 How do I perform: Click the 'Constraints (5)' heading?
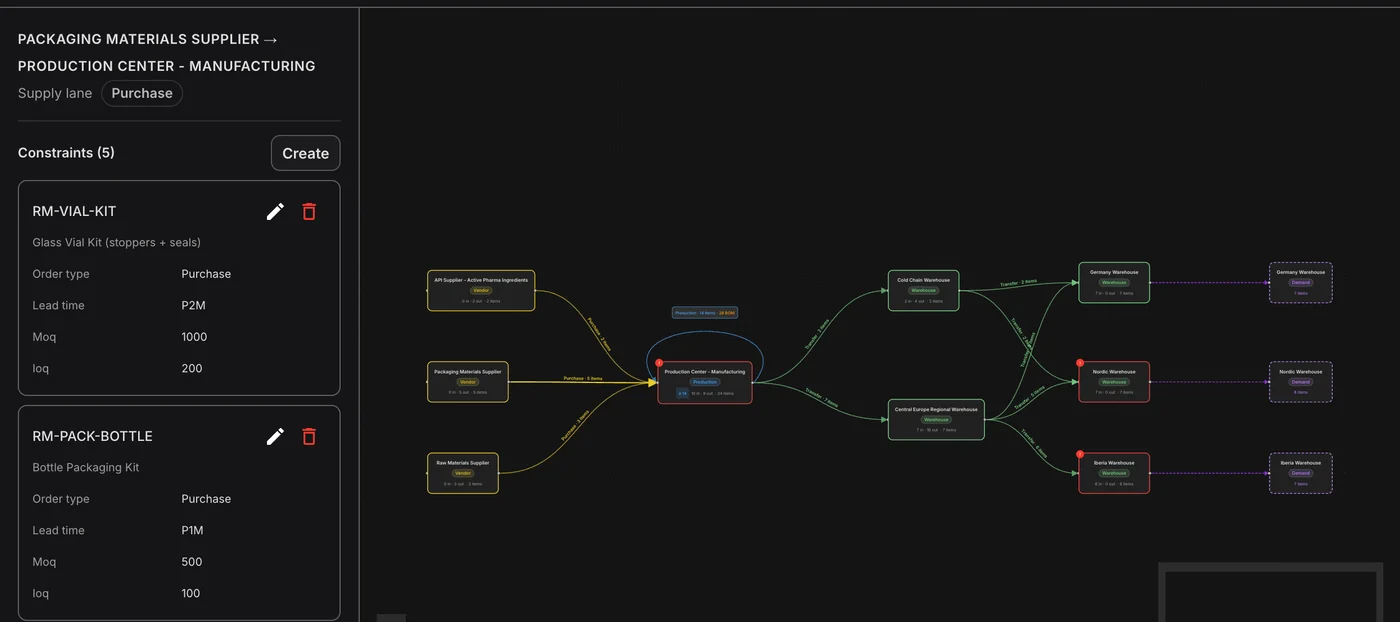pos(66,153)
